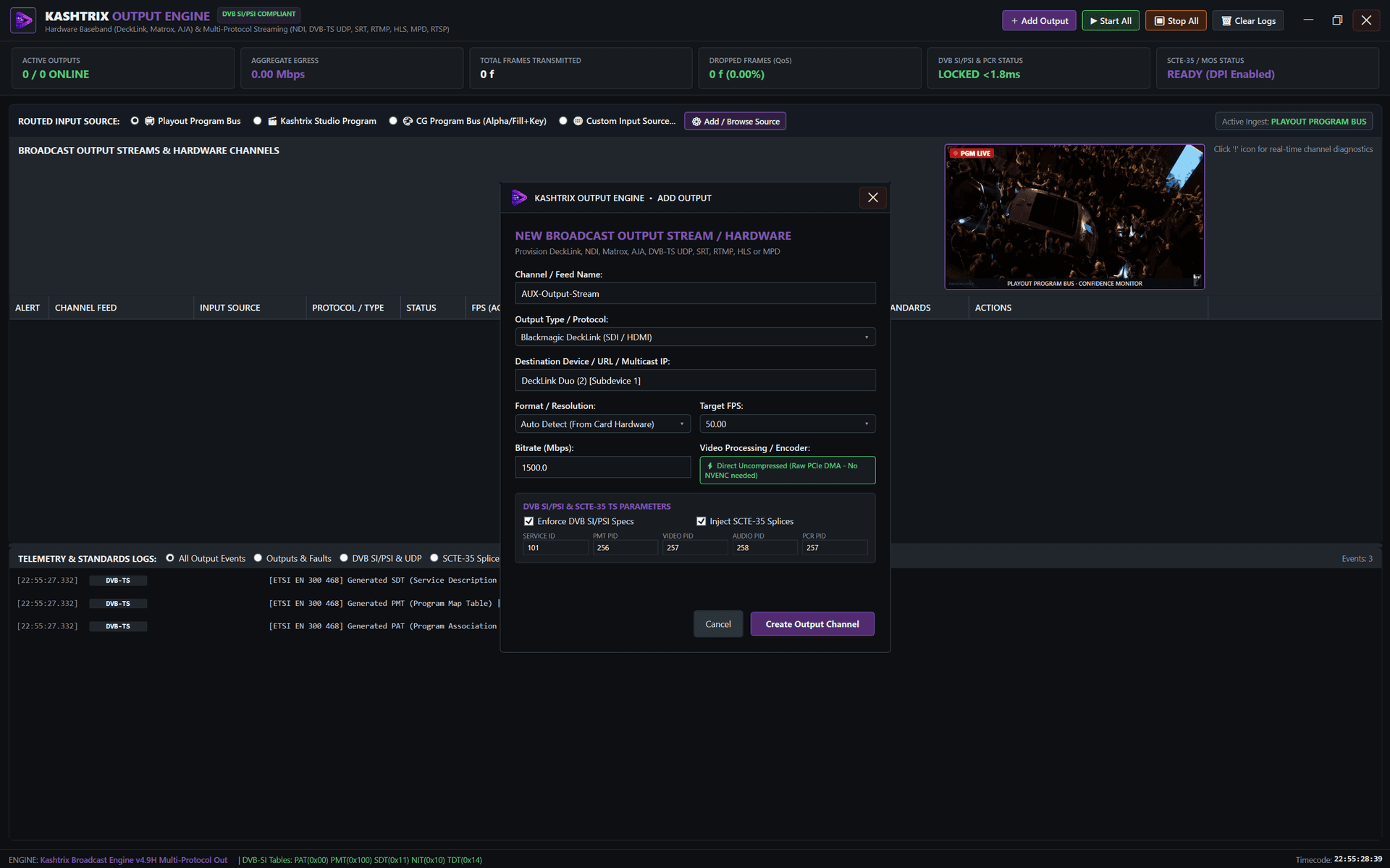Close the Add Output dialog with X
Screen dimensions: 1390x868
click(x=872, y=198)
